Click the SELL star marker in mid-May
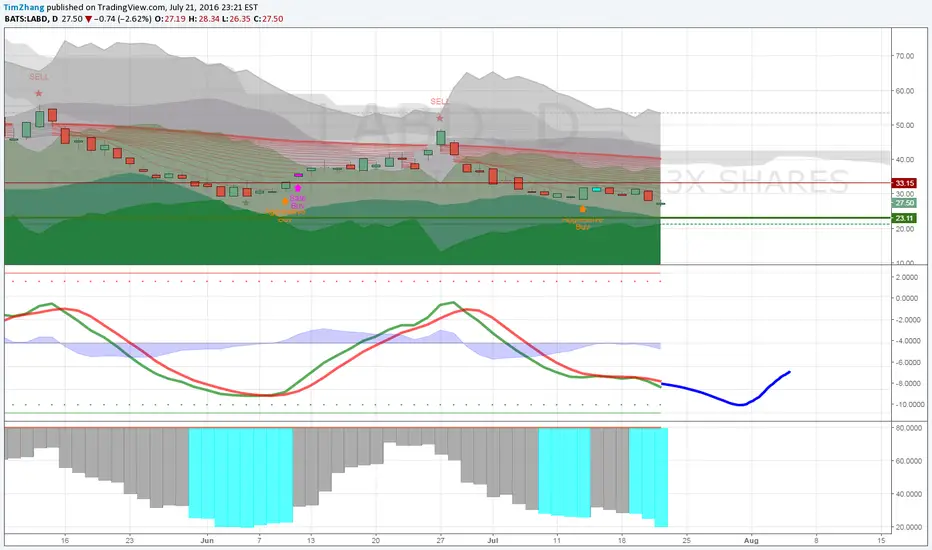 [x=39, y=93]
